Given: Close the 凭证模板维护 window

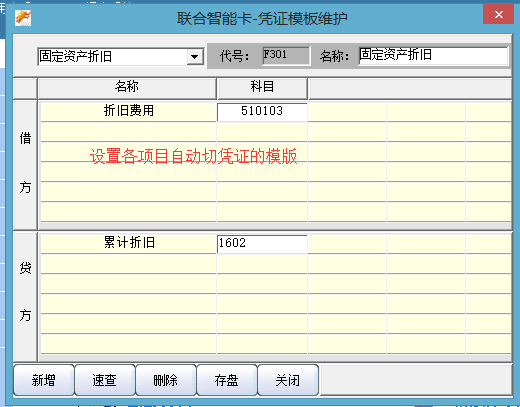Looking at the screenshot, I should tap(498, 14).
